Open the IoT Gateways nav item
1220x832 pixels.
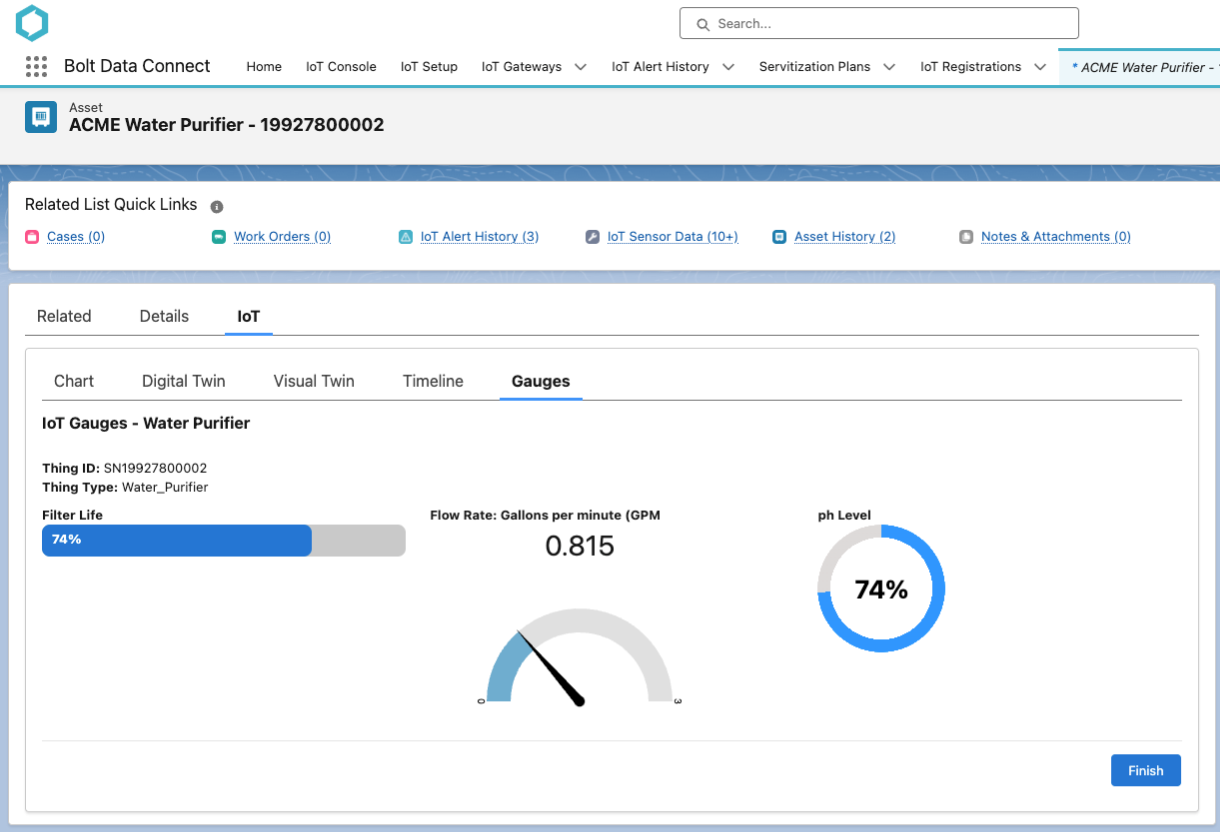click(521, 67)
